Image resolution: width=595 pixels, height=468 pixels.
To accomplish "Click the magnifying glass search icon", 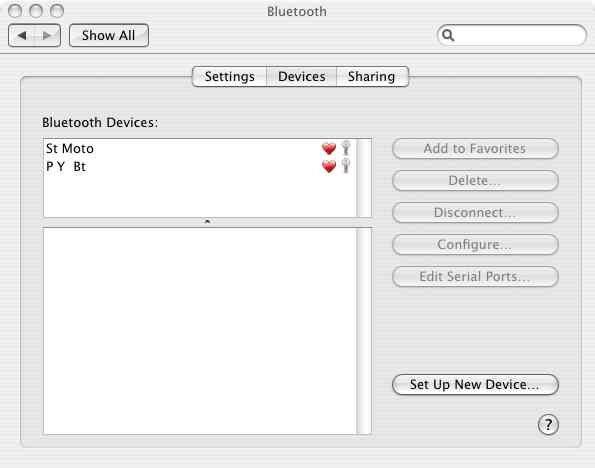I will coord(448,35).
